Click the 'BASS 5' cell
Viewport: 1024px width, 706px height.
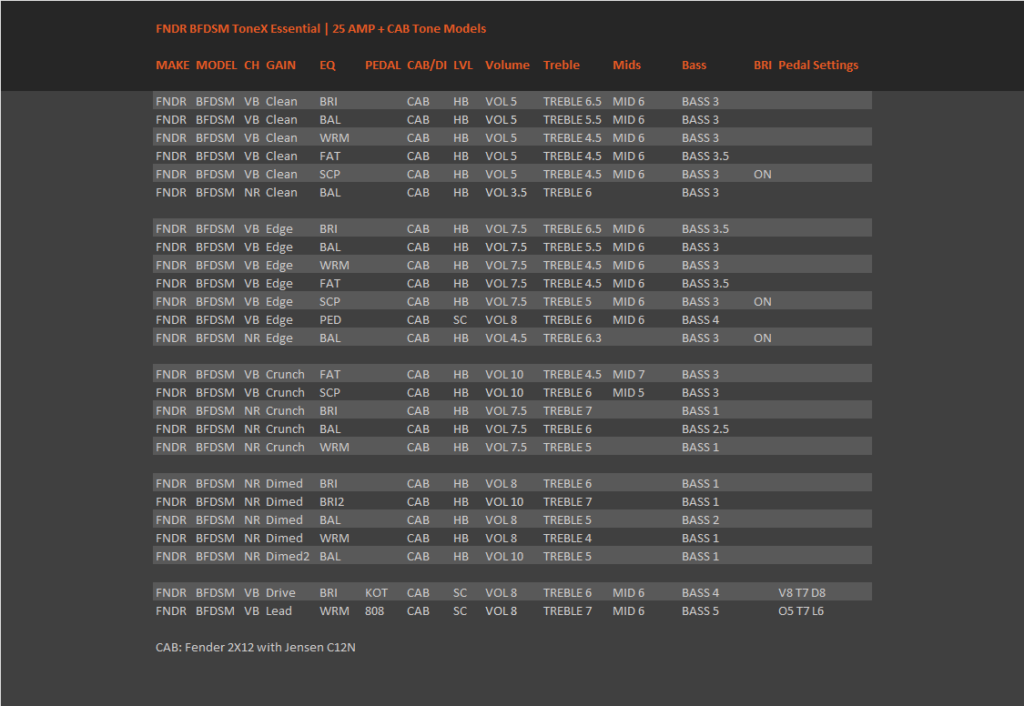[700, 612]
